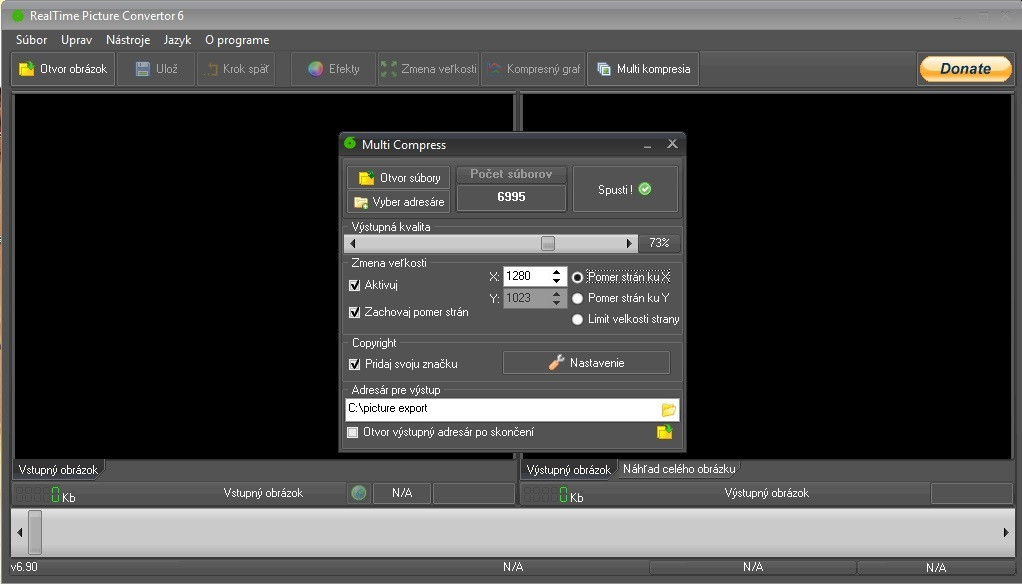1022x586 pixels.
Task: Click the input size Kb counter
Action: (x=46, y=495)
